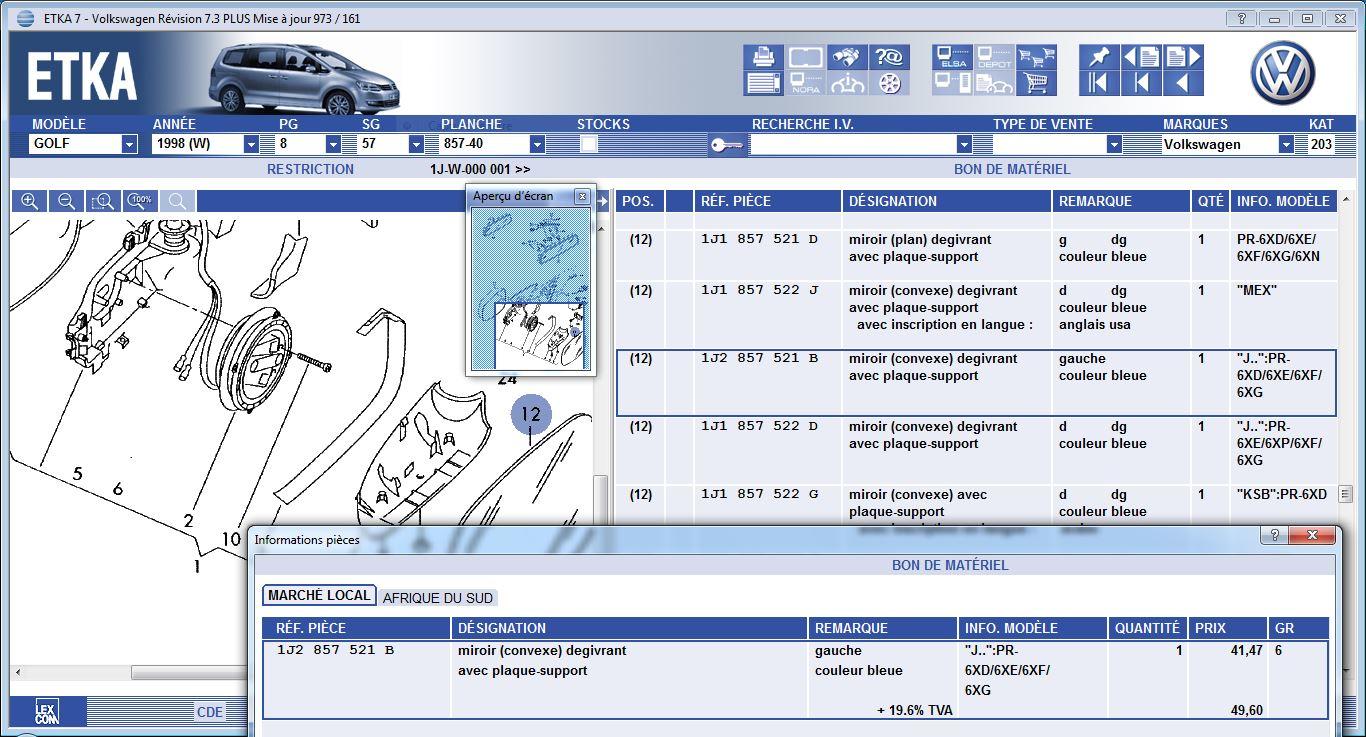Open the binoculars search tool

(848, 57)
